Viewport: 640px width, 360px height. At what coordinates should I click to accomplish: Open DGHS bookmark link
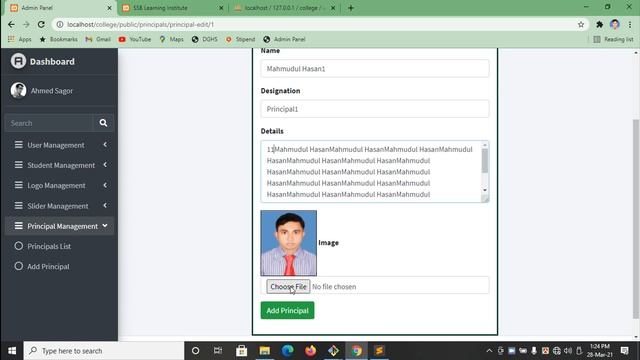[x=204, y=39]
